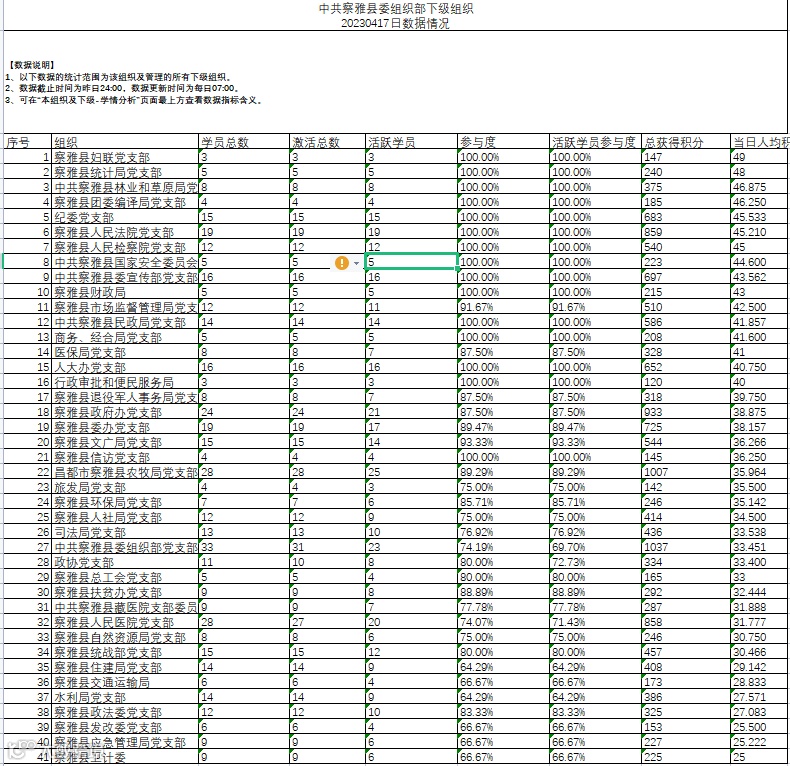This screenshot has height=766, width=790.
Task: Select the cell 行政审批和便民服务局
Action: 125,382
